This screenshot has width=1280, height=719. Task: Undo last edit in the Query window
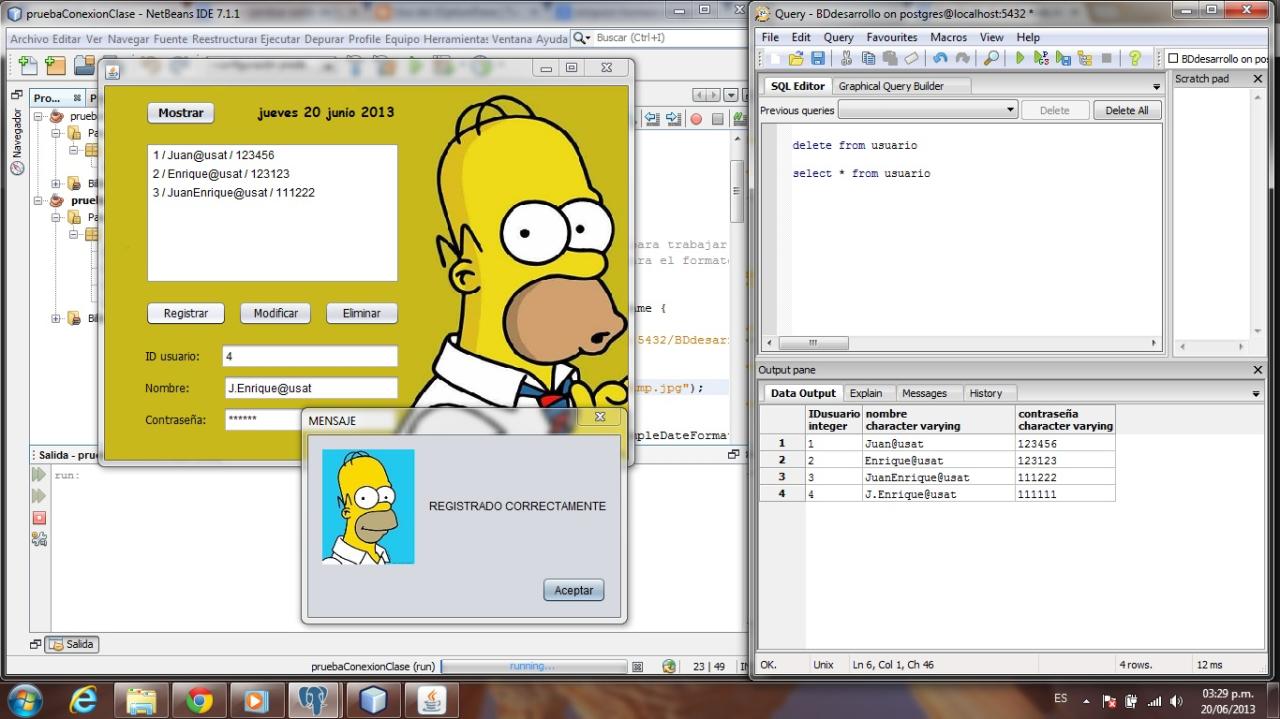pos(940,59)
